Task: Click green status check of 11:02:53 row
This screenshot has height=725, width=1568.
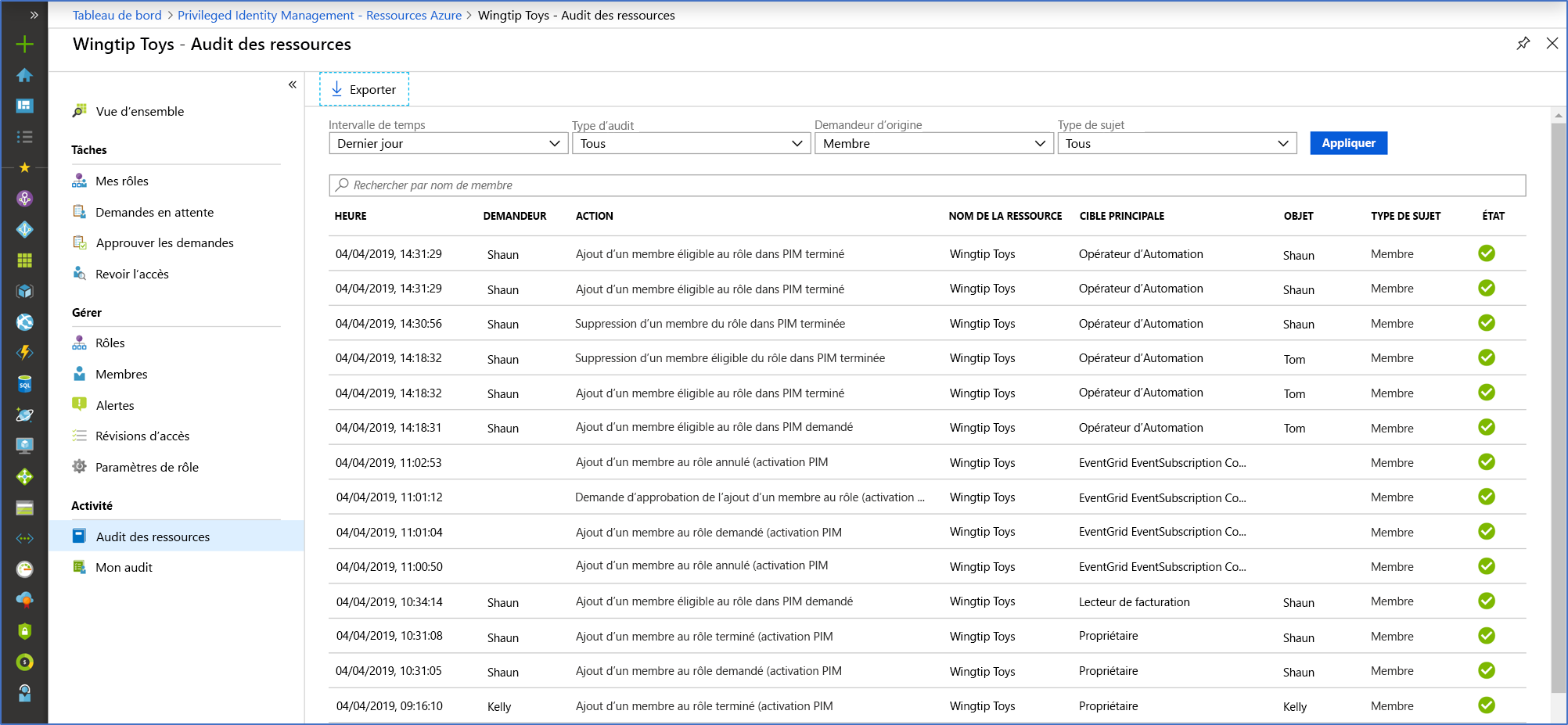Action: (x=1487, y=461)
